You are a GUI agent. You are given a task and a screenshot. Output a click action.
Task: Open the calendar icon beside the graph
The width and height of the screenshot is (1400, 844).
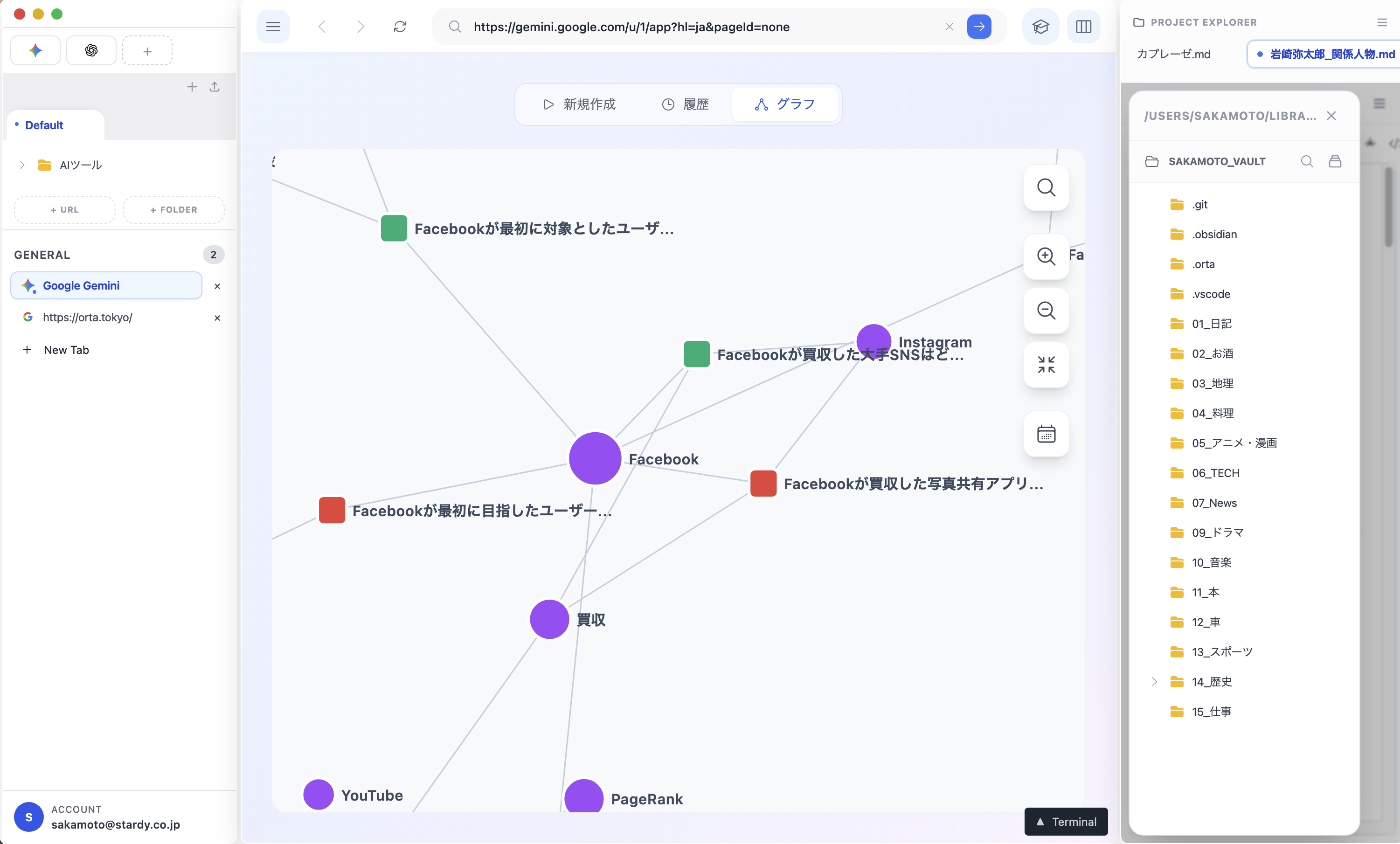coord(1046,434)
